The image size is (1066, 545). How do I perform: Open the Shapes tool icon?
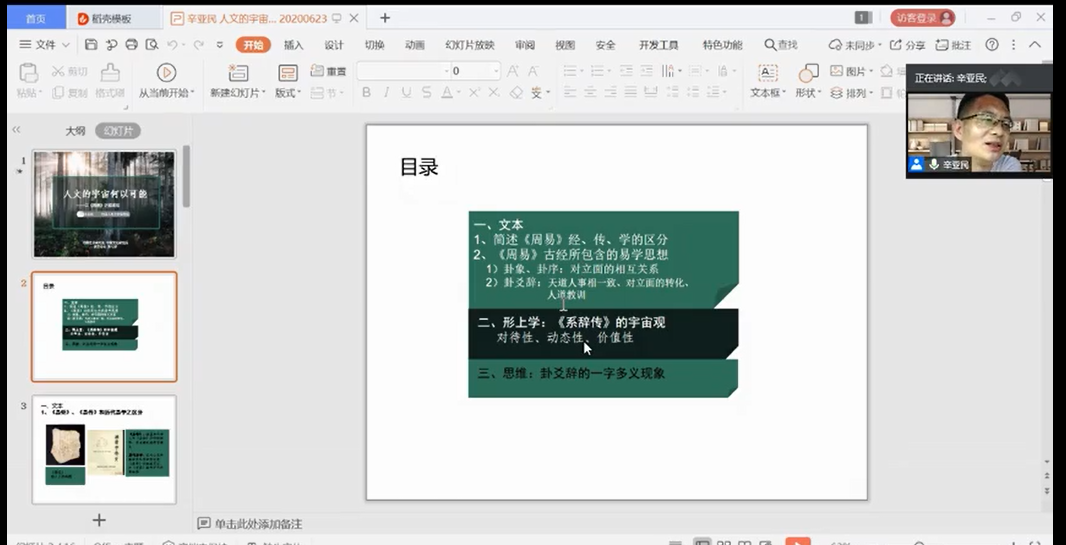tap(808, 72)
